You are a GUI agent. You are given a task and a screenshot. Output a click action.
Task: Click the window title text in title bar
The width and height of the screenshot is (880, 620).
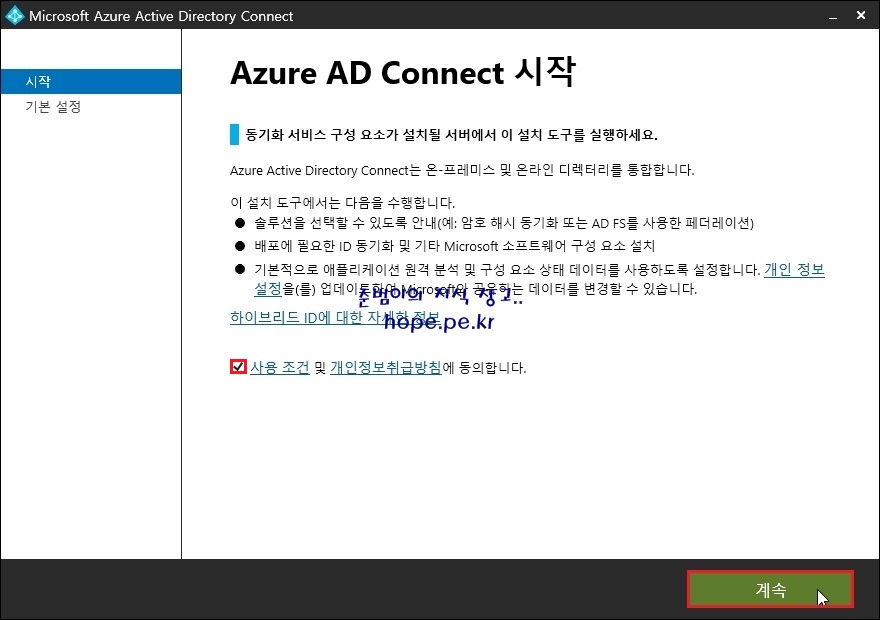point(161,16)
